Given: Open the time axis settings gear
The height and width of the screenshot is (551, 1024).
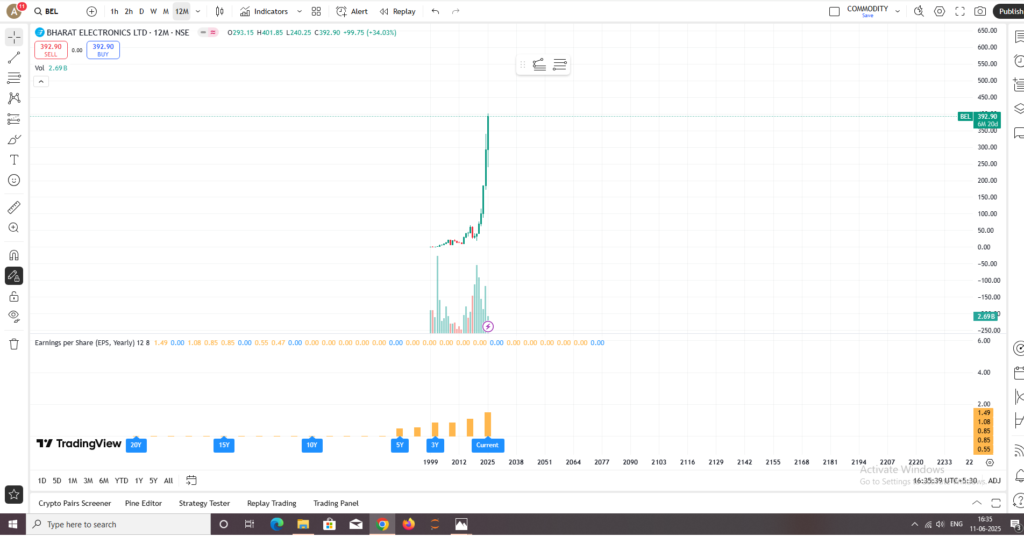Looking at the screenshot, I should [989, 462].
